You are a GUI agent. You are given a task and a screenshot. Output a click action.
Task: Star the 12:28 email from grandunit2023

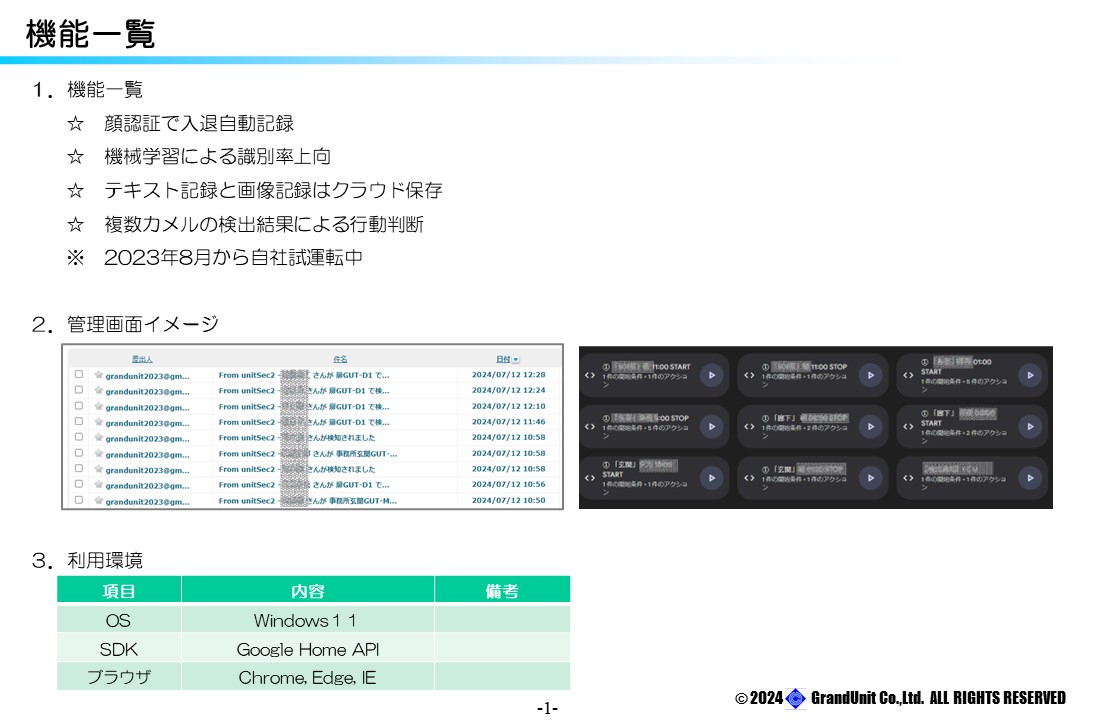pyautogui.click(x=98, y=375)
